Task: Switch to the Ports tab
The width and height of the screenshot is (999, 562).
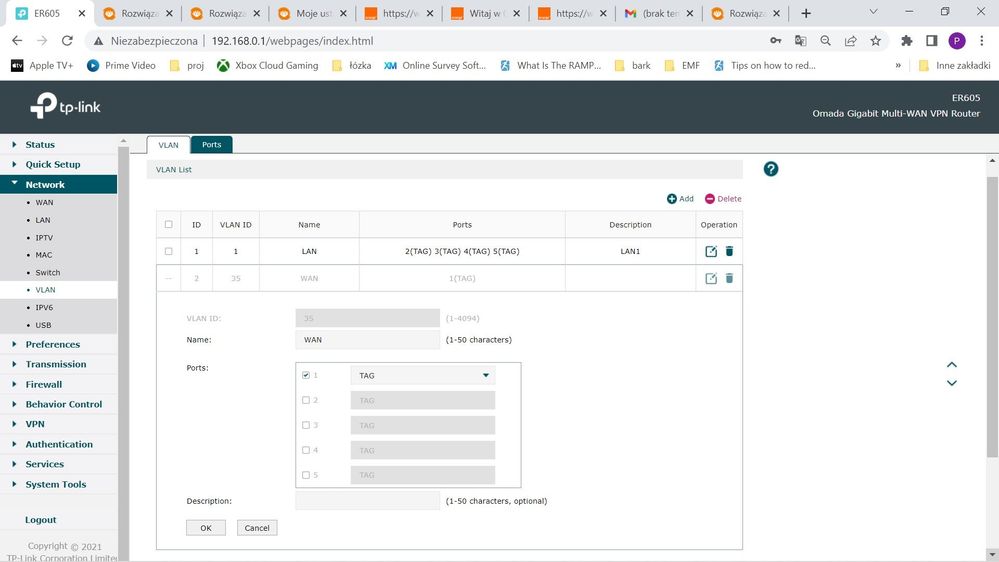Action: coord(211,145)
